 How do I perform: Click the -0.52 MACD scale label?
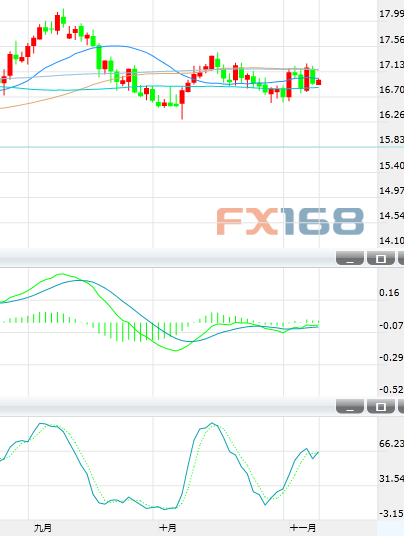[391, 389]
